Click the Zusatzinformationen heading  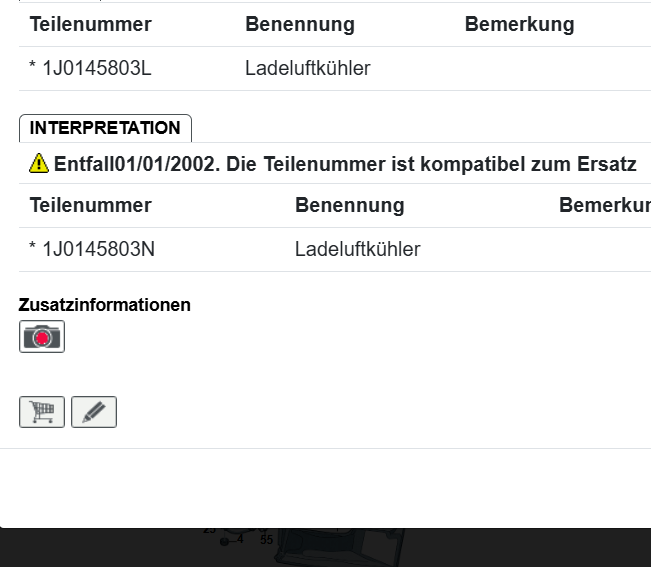[x=104, y=305]
